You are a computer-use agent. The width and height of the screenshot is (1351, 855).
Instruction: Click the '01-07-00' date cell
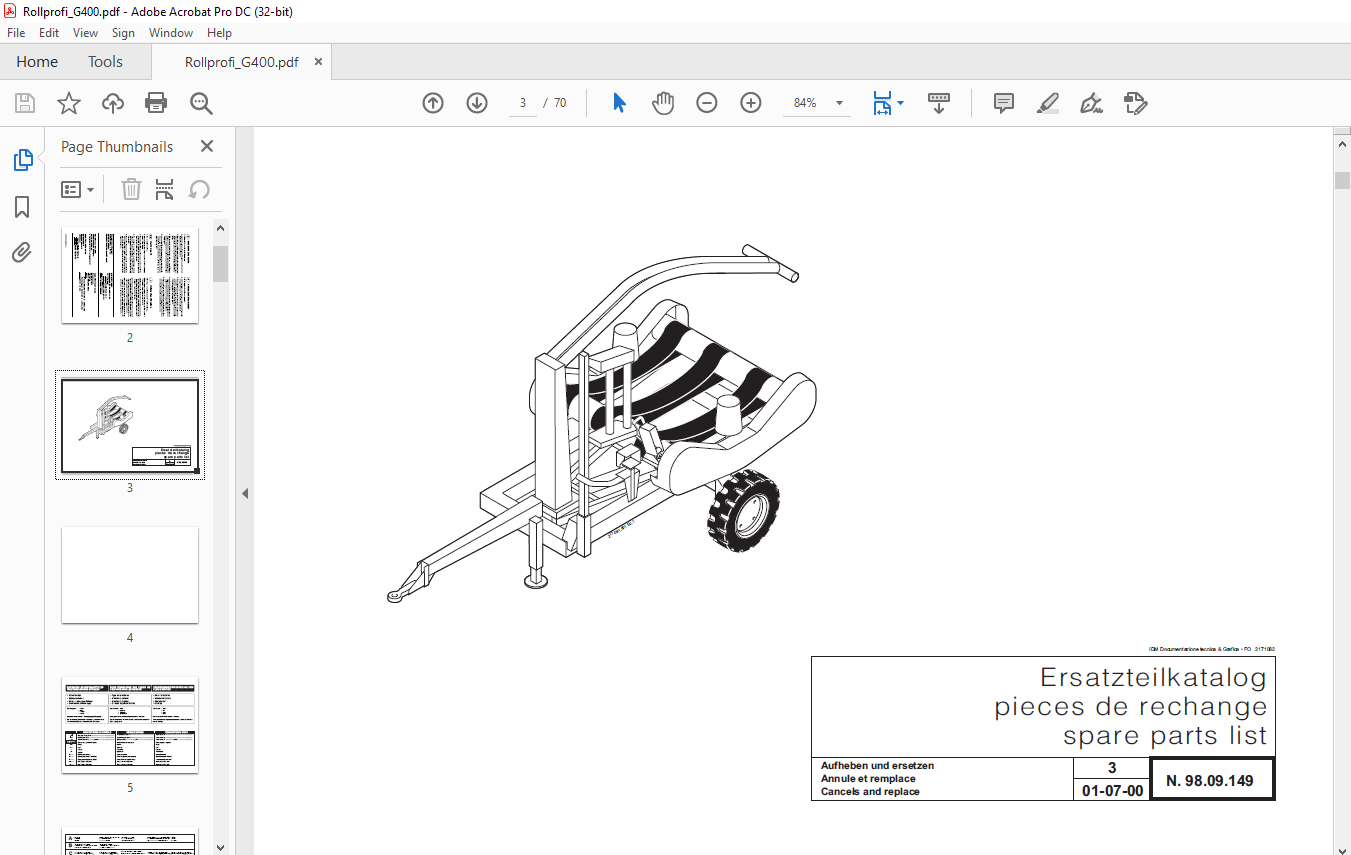[1112, 791]
